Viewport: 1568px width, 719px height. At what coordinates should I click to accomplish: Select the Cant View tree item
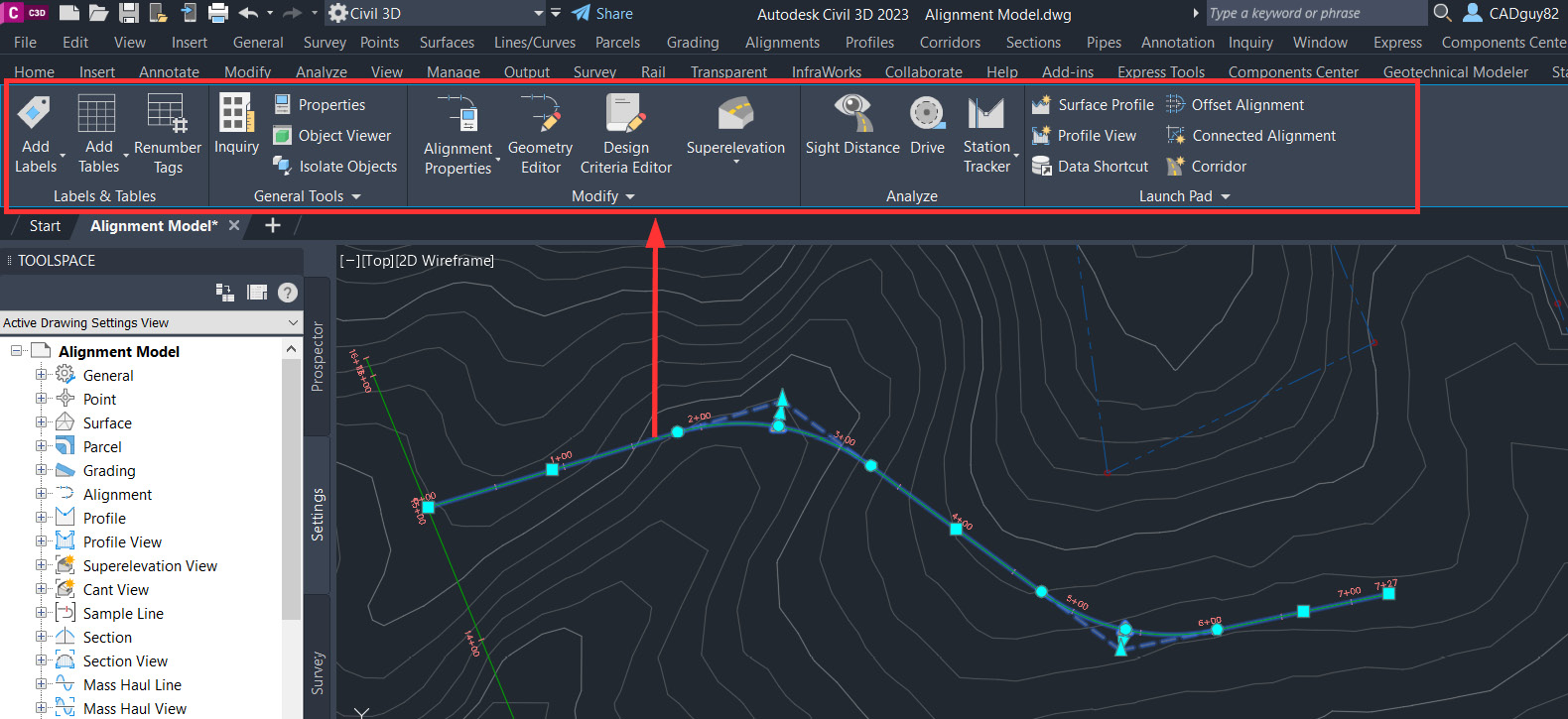click(x=116, y=590)
